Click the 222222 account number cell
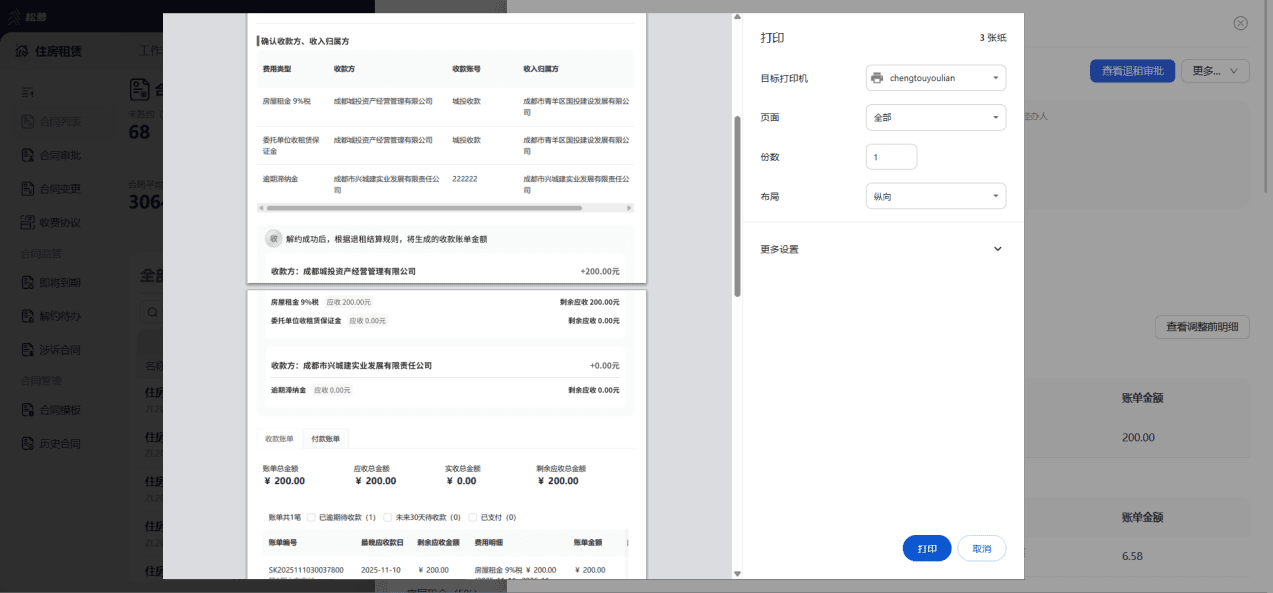 tap(464, 178)
